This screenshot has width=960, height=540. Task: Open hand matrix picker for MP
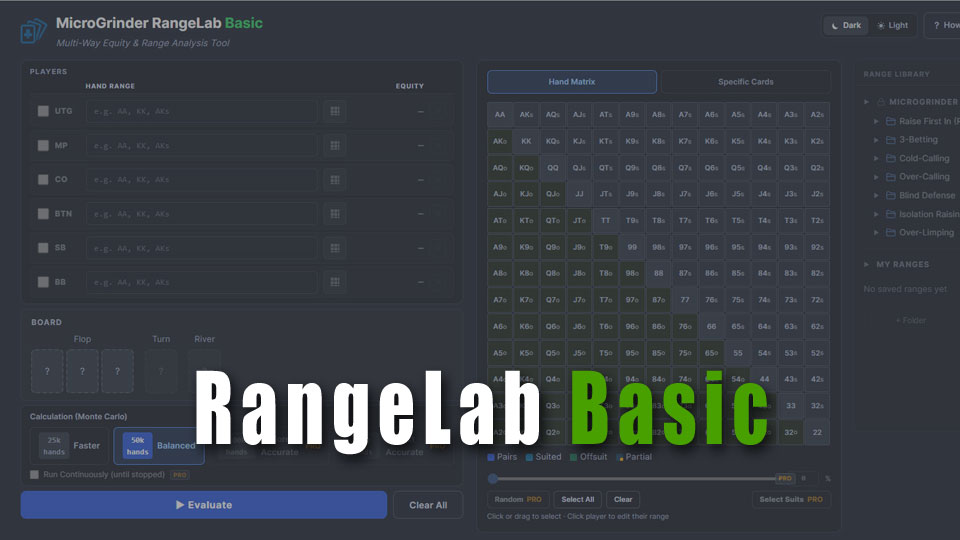(x=335, y=146)
